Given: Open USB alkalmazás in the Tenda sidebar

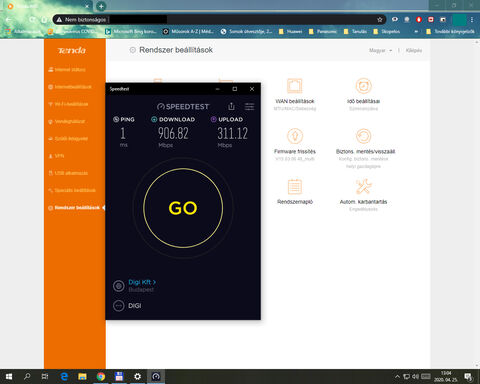Looking at the screenshot, I should (x=68, y=173).
